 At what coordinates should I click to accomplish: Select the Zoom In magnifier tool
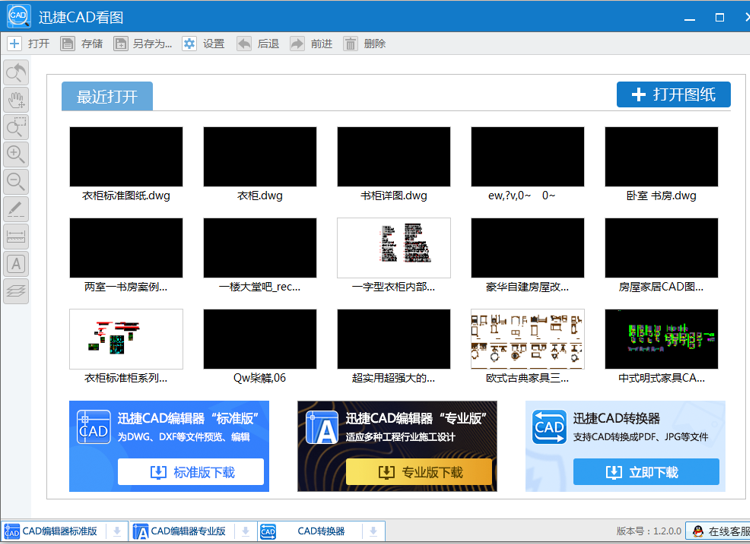[x=16, y=155]
